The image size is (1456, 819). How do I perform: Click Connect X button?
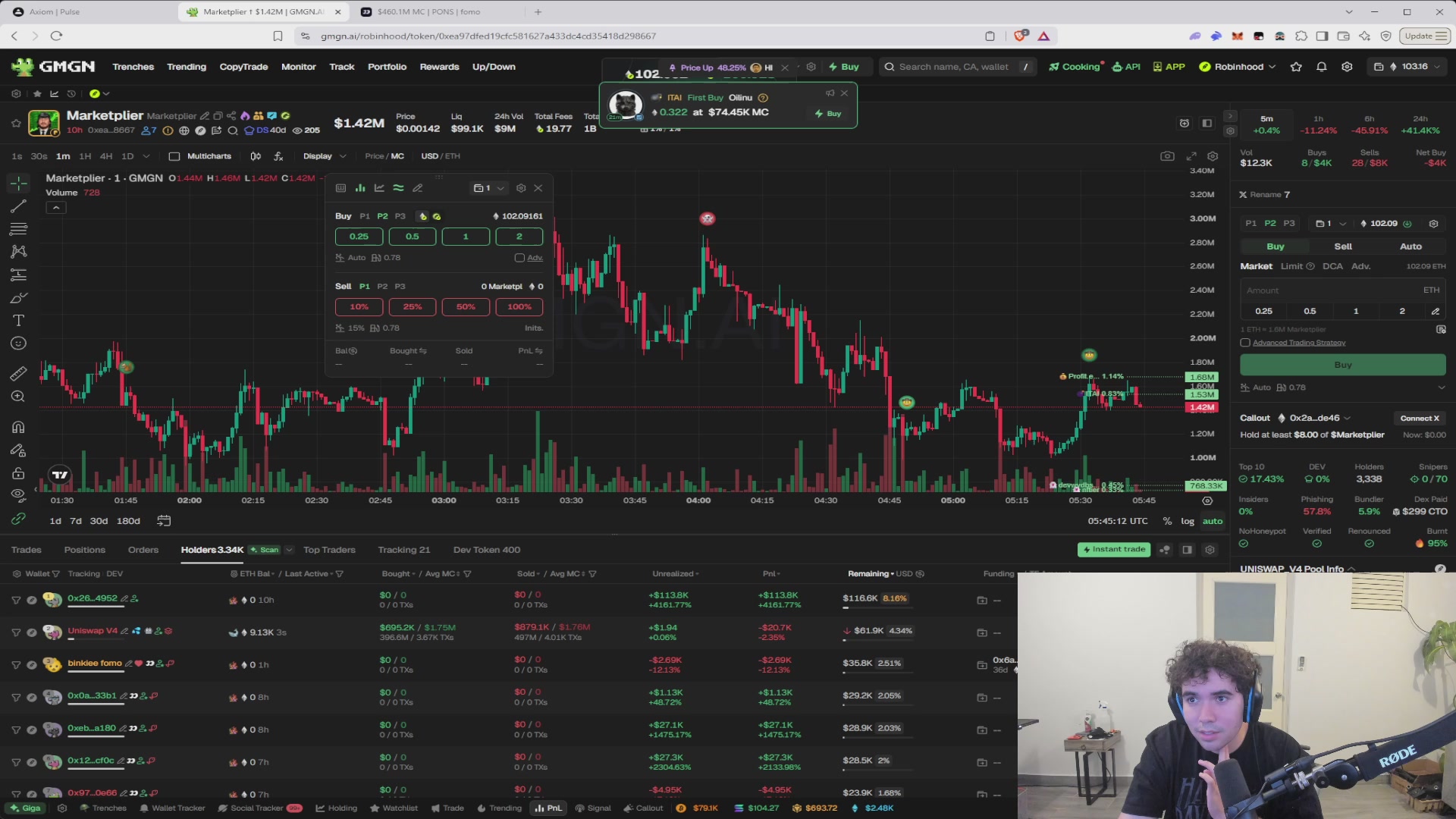point(1420,418)
